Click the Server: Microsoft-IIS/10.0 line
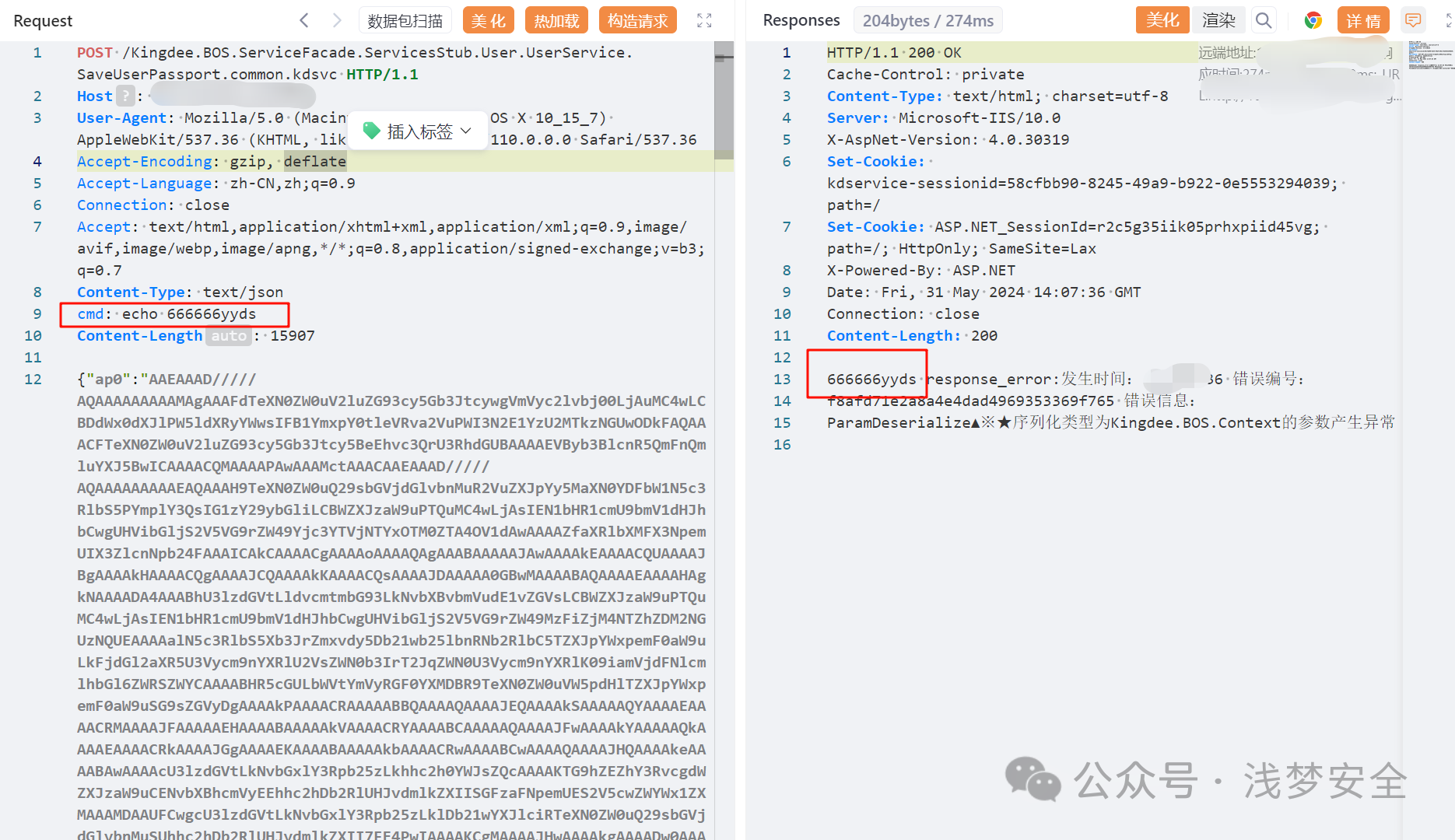The width and height of the screenshot is (1455, 840). (x=944, y=118)
